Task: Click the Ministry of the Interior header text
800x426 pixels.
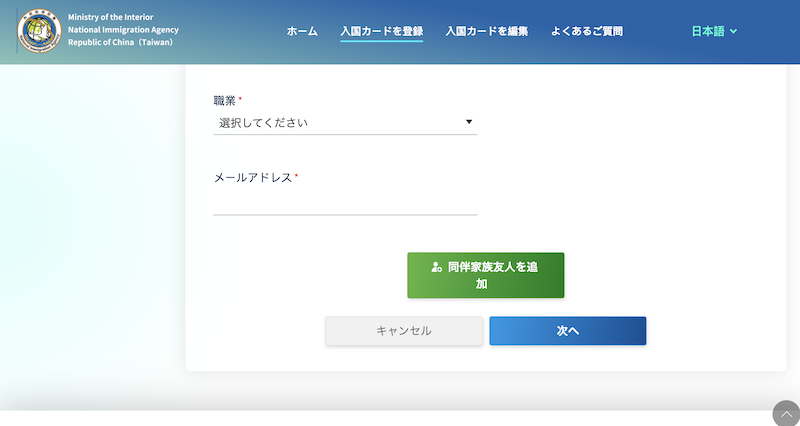Action: pyautogui.click(x=117, y=18)
